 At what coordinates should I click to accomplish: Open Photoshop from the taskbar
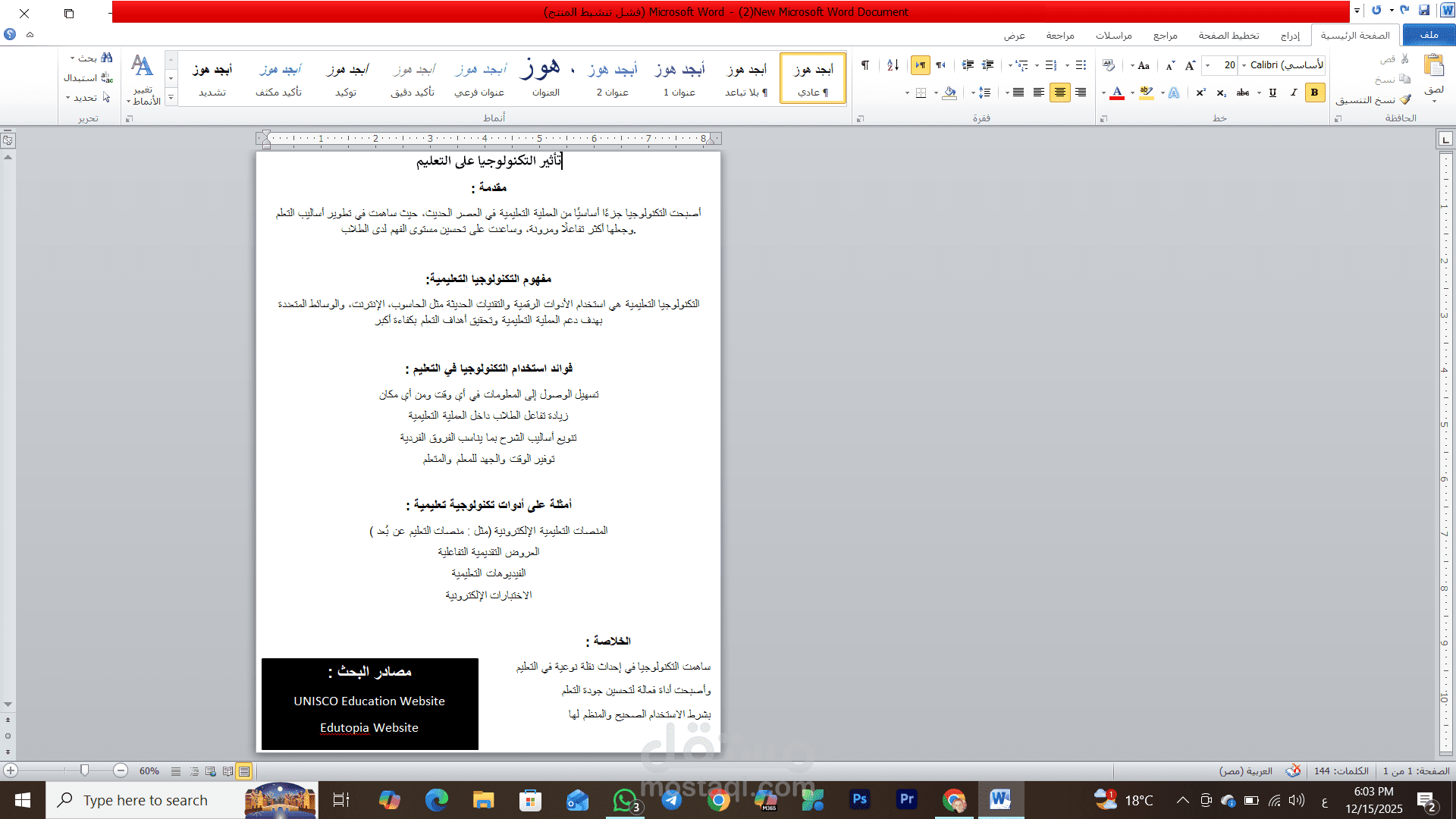(x=859, y=799)
